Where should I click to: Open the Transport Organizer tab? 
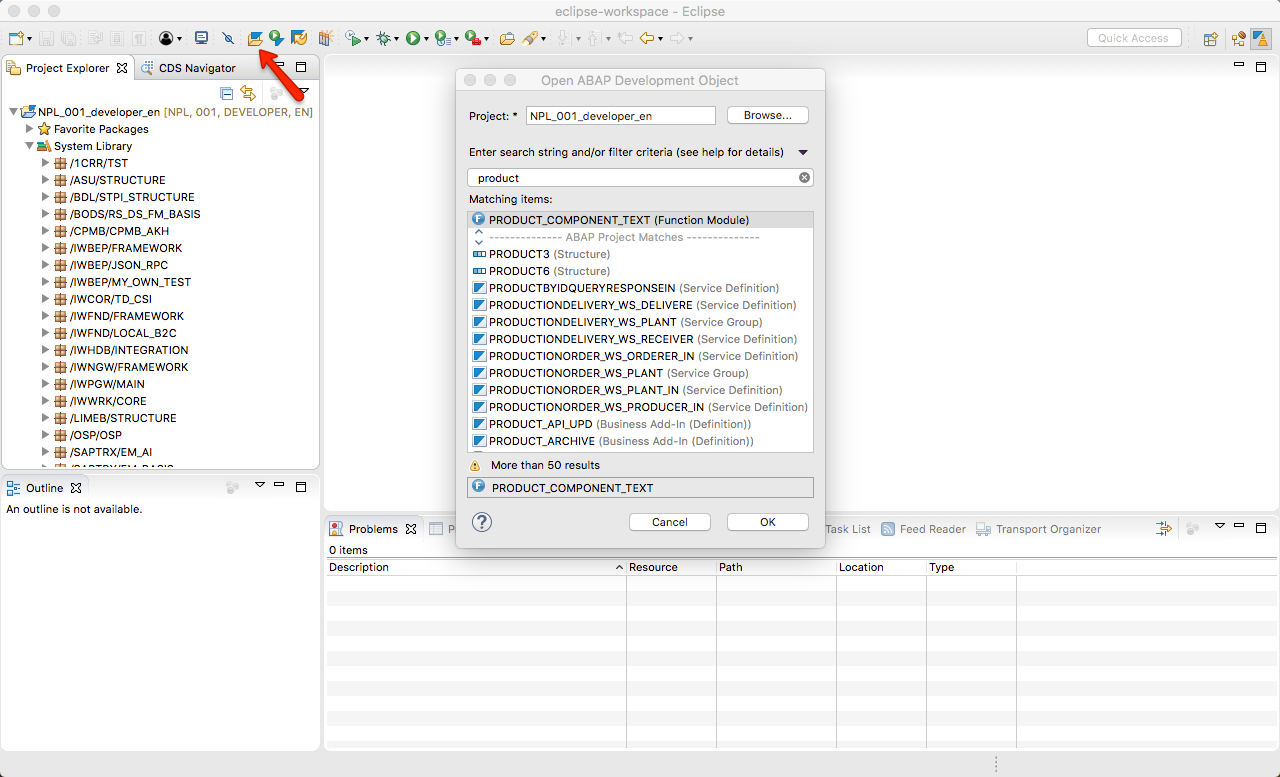point(1038,529)
